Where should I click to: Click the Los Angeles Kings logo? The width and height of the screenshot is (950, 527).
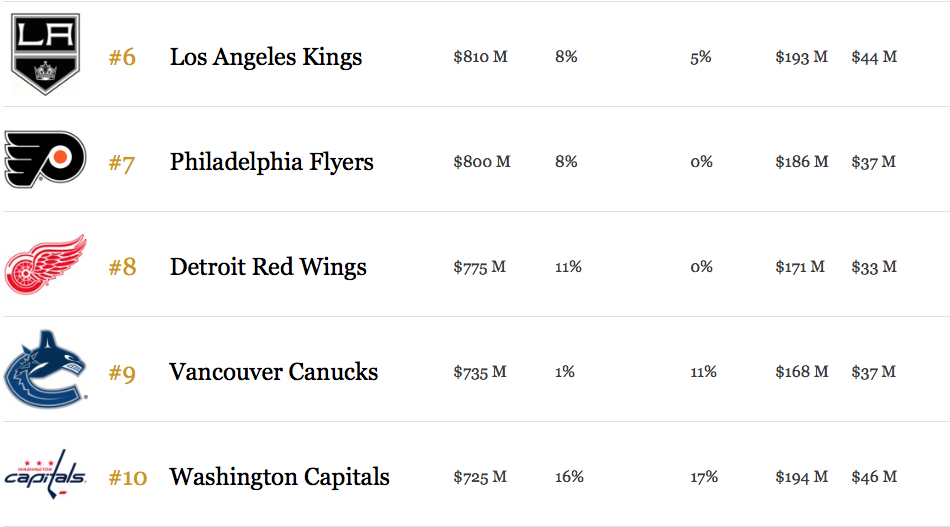point(45,54)
